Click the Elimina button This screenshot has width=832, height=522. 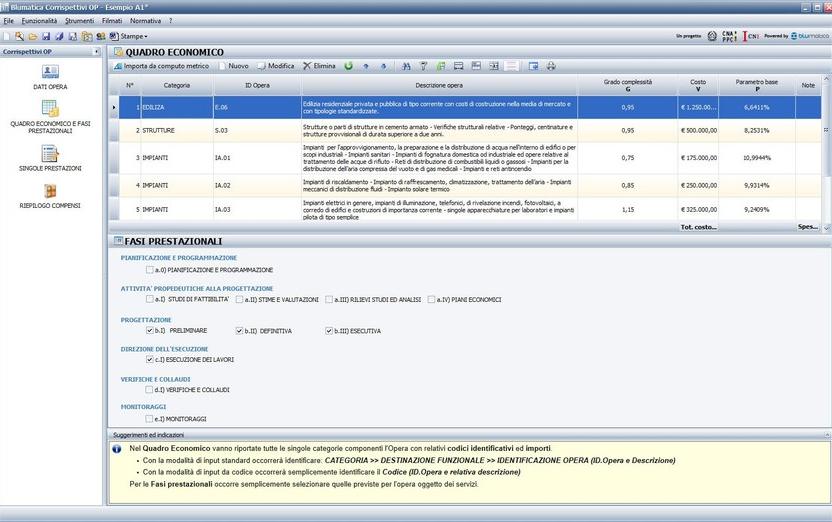pyautogui.click(x=319, y=66)
